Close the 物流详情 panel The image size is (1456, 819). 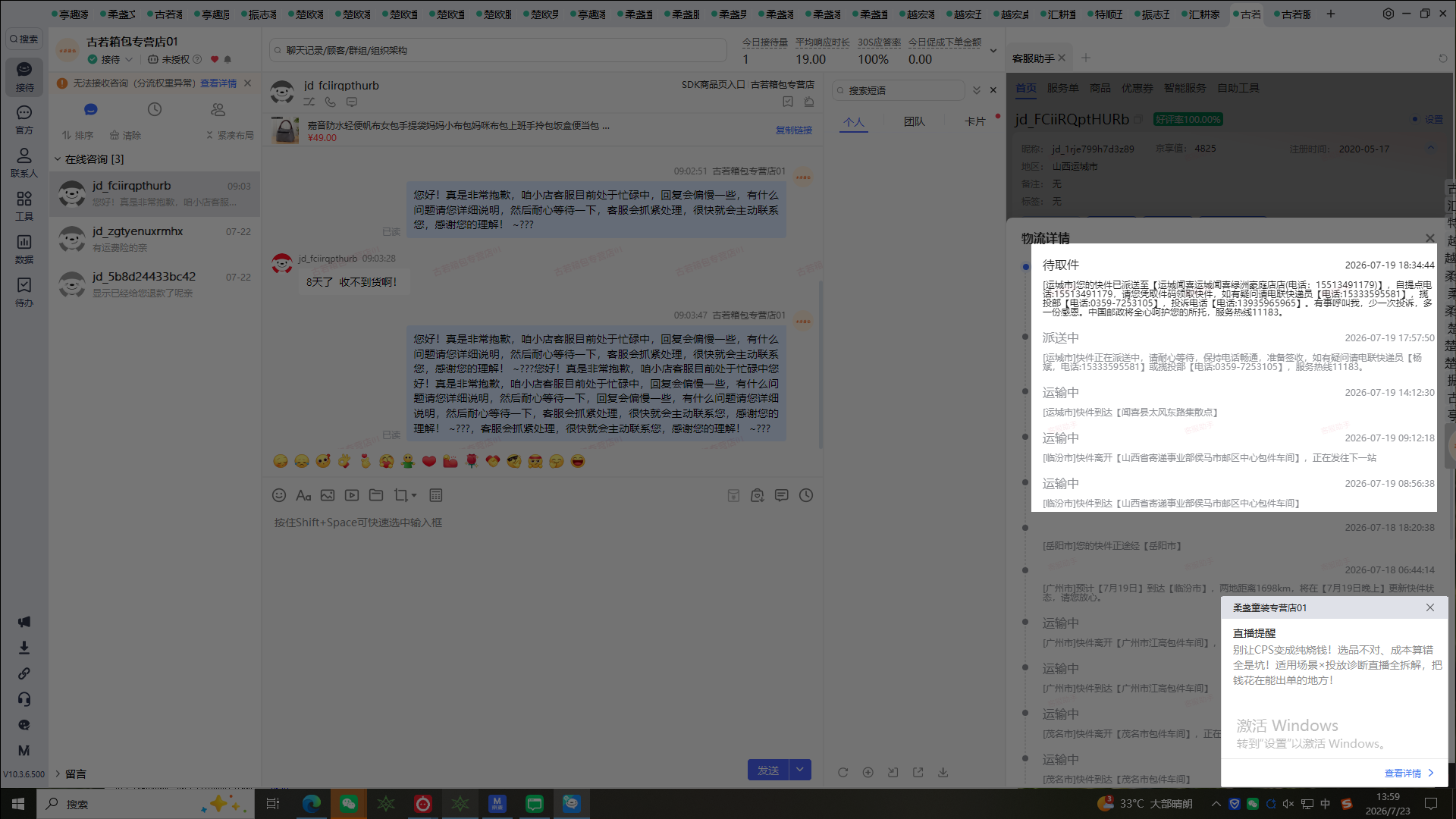click(x=1430, y=238)
